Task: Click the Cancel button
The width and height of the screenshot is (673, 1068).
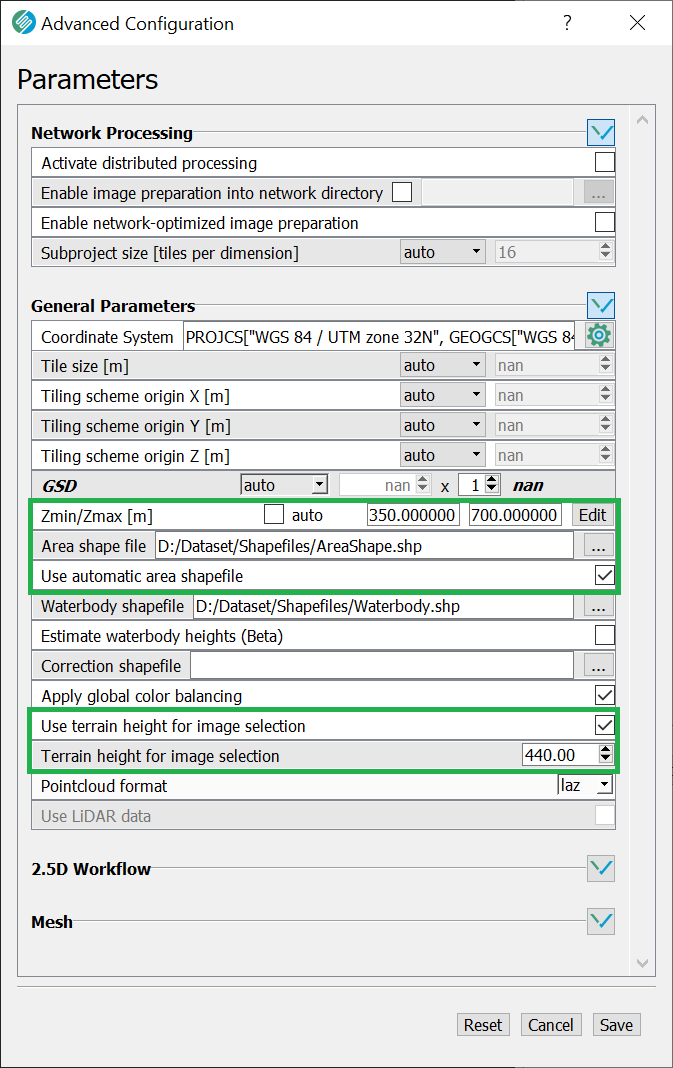Action: (x=550, y=1024)
